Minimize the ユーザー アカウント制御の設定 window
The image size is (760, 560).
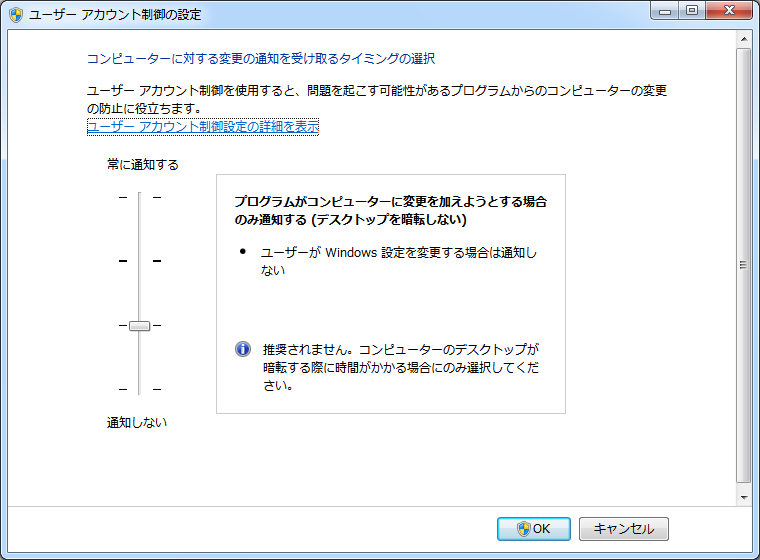coord(665,12)
